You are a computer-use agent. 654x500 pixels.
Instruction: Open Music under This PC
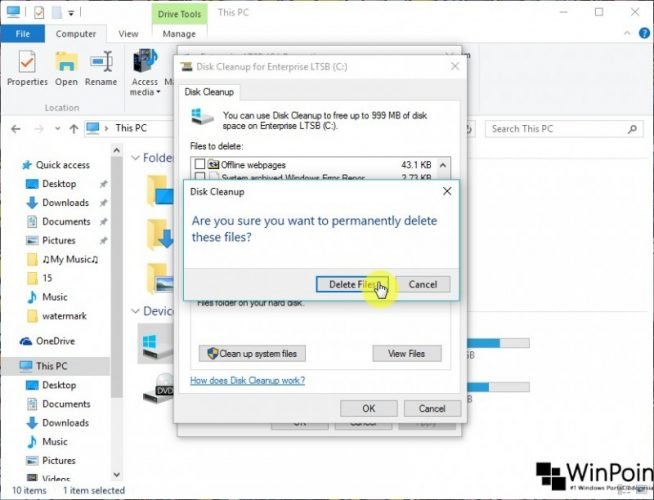(55, 442)
